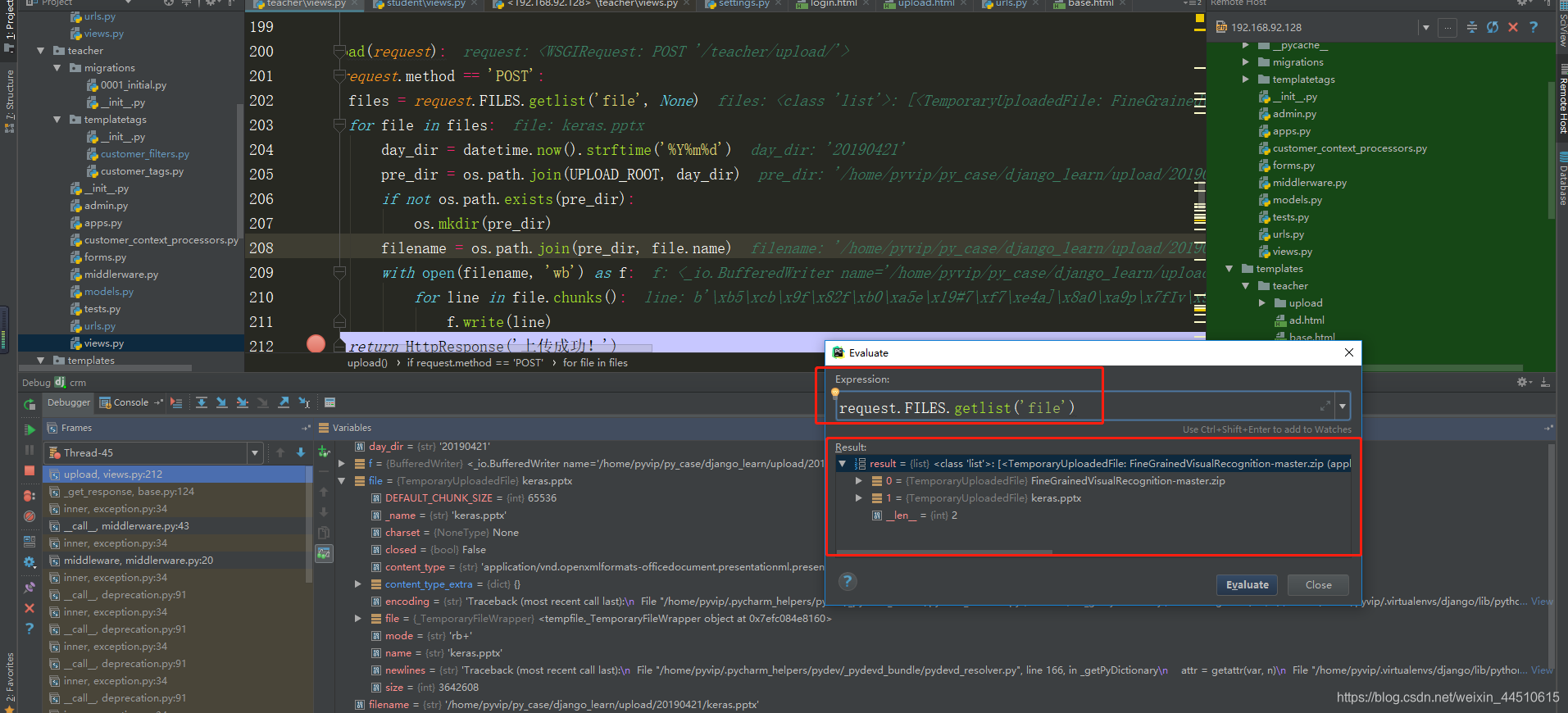Open Remote Host help question mark

pyautogui.click(x=1534, y=27)
